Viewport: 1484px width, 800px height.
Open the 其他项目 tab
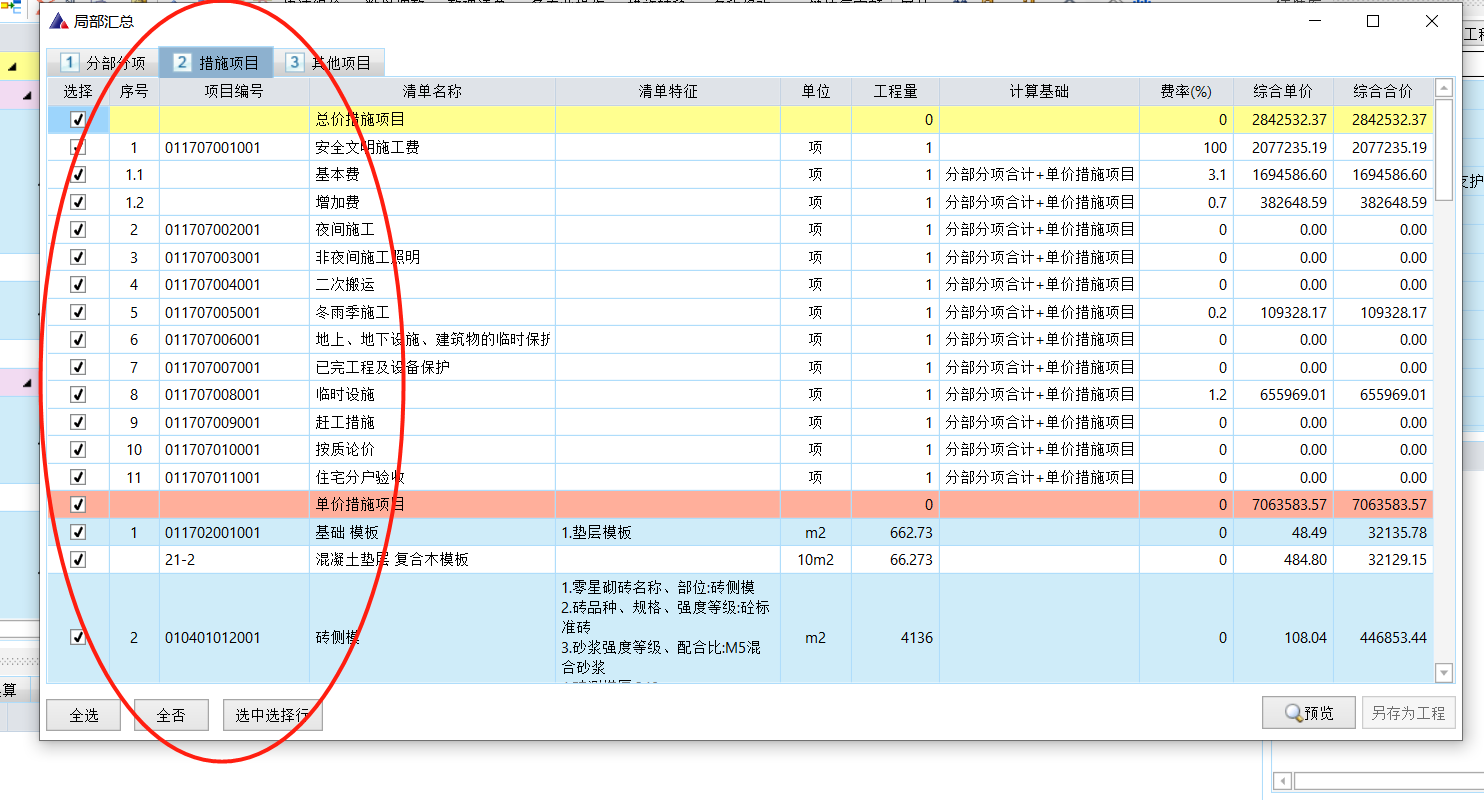328,63
